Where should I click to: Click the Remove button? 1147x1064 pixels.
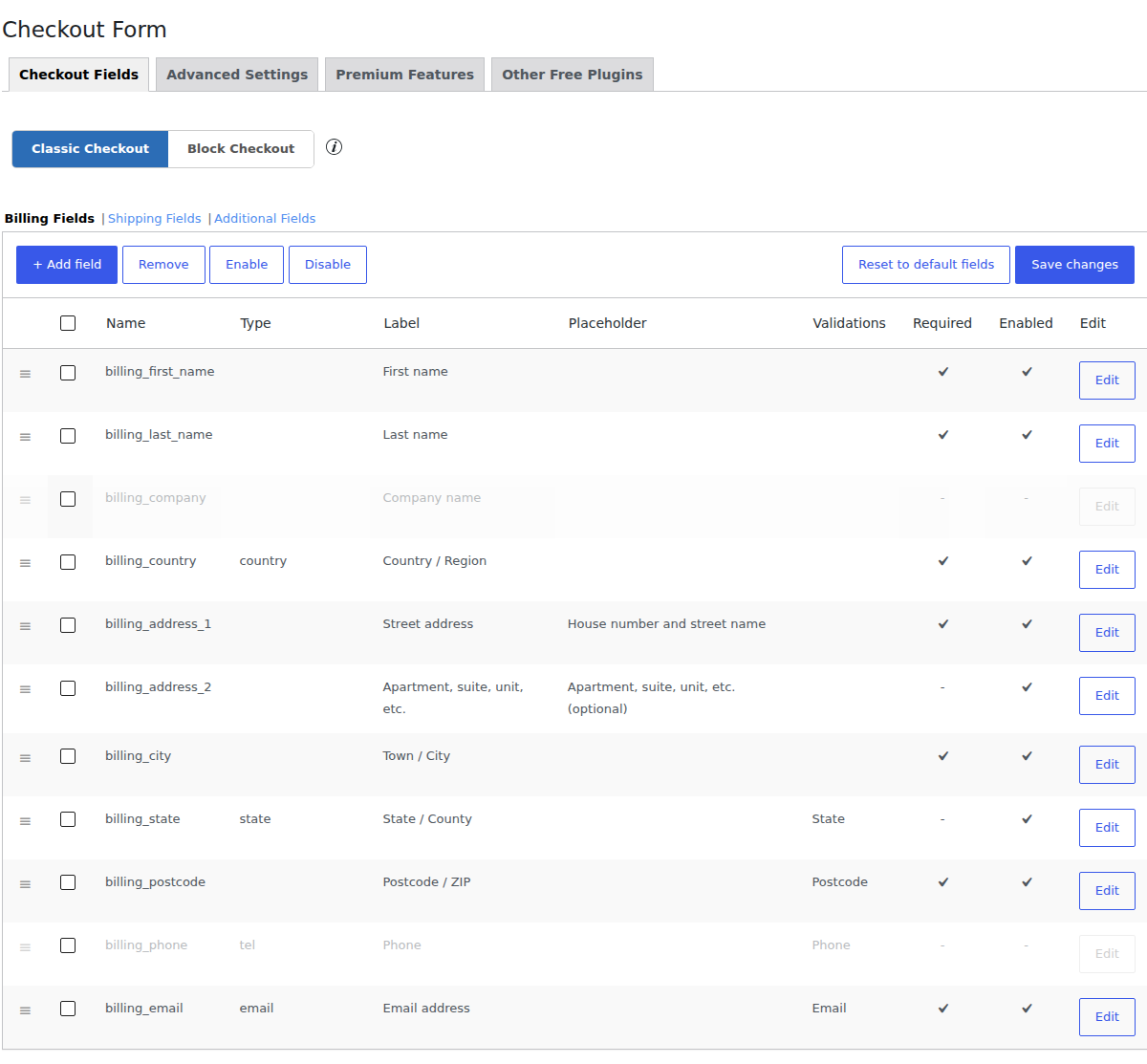[x=163, y=265]
